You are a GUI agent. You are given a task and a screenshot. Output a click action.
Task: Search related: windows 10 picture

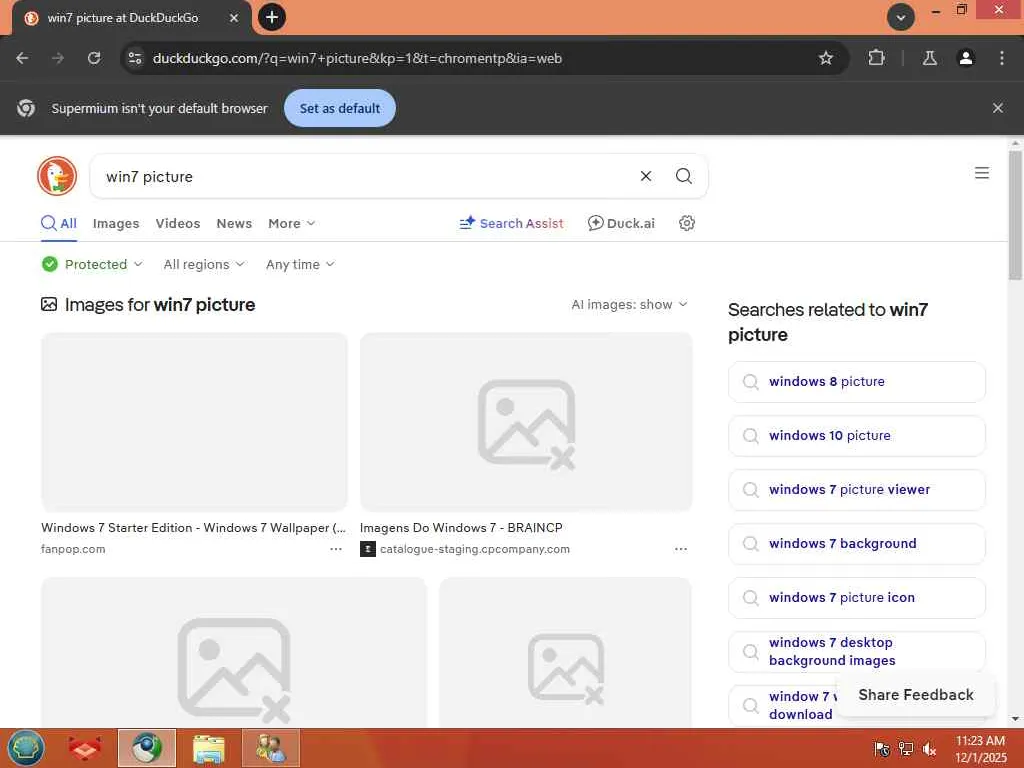(x=856, y=436)
